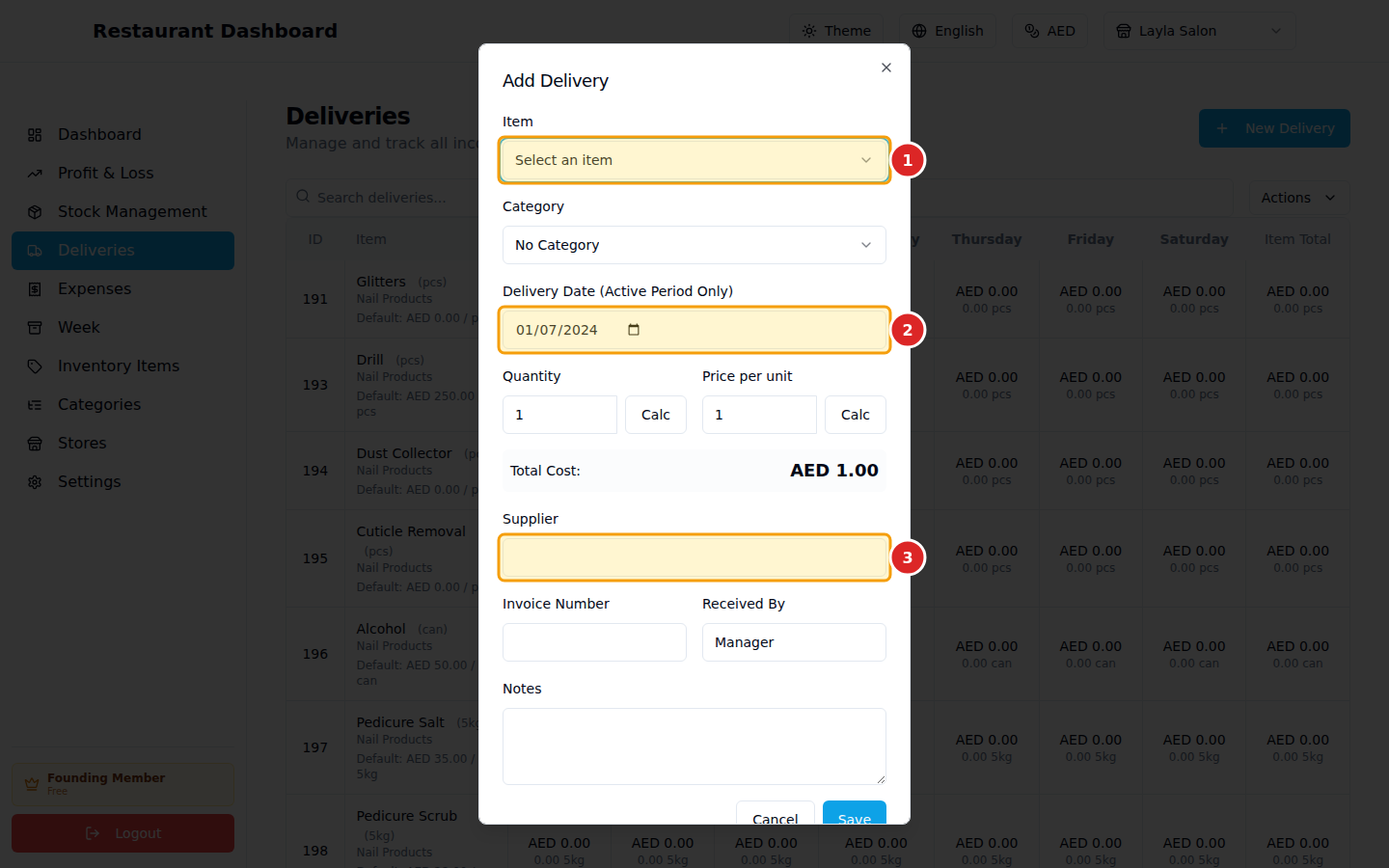Open the 'Select an item' dropdown
The width and height of the screenshot is (1389, 868).
click(694, 160)
